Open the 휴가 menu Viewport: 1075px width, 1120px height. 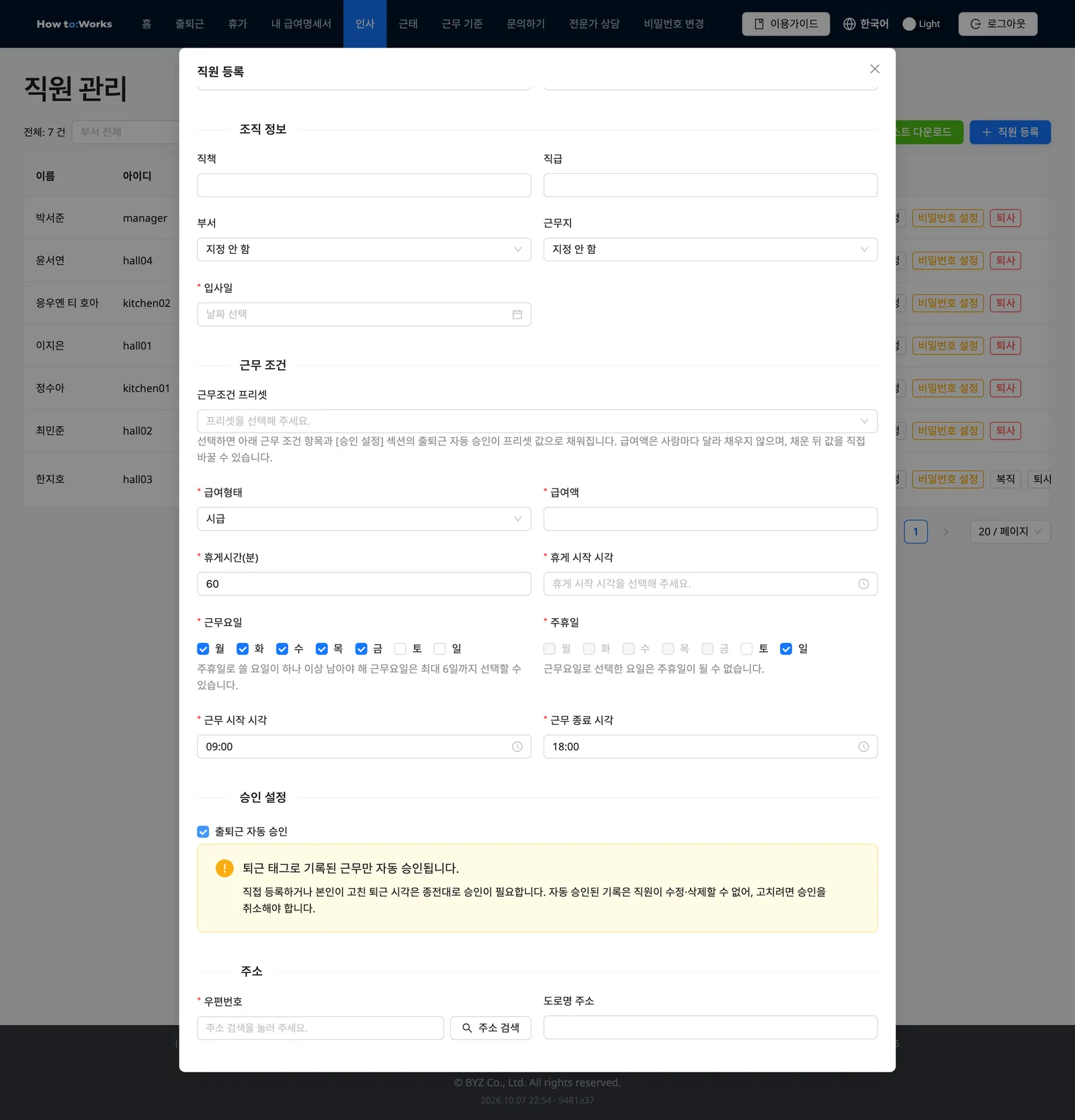point(238,24)
